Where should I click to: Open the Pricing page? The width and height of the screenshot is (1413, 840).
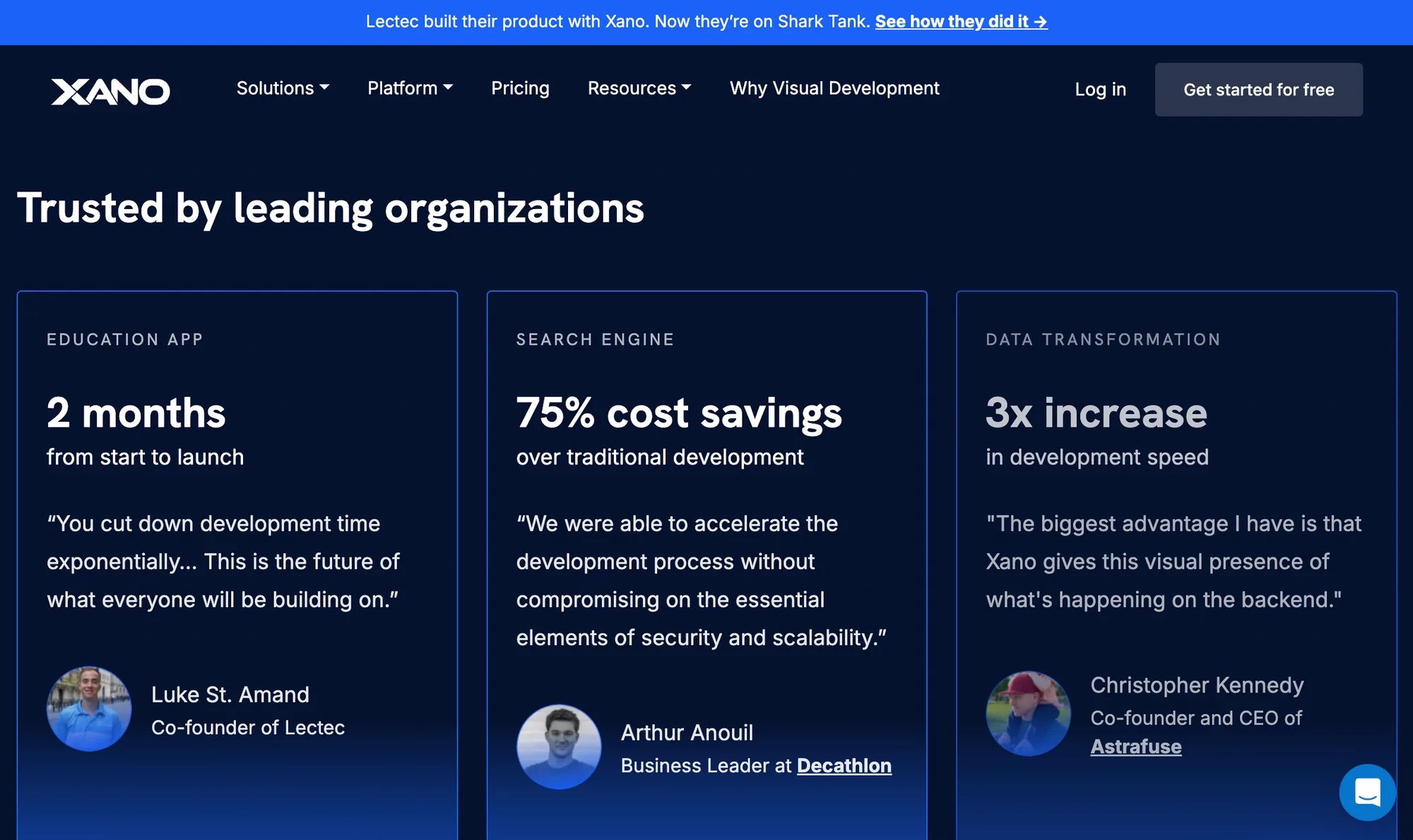coord(520,88)
